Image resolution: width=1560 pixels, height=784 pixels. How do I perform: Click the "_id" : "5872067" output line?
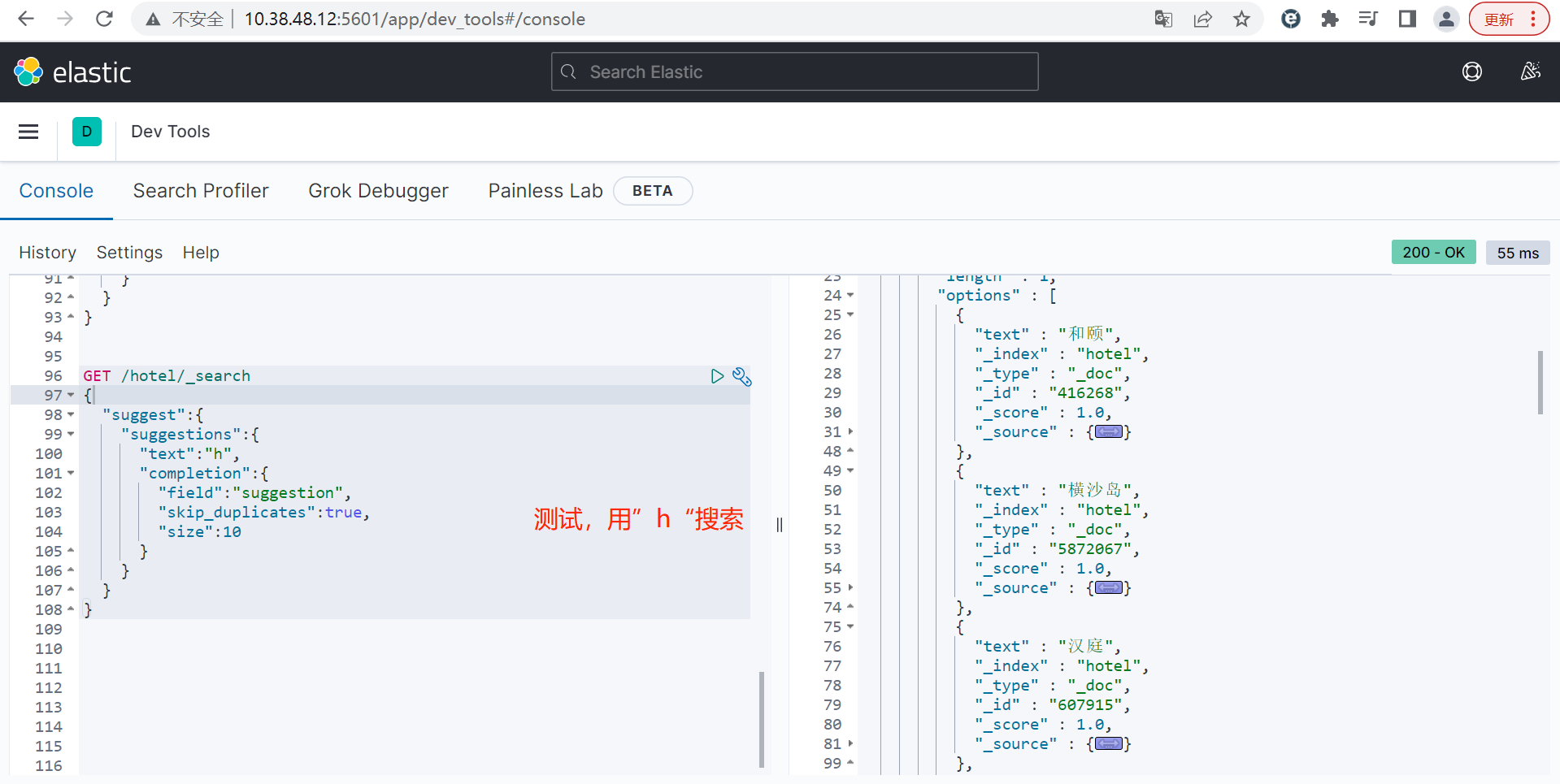pyautogui.click(x=1057, y=549)
